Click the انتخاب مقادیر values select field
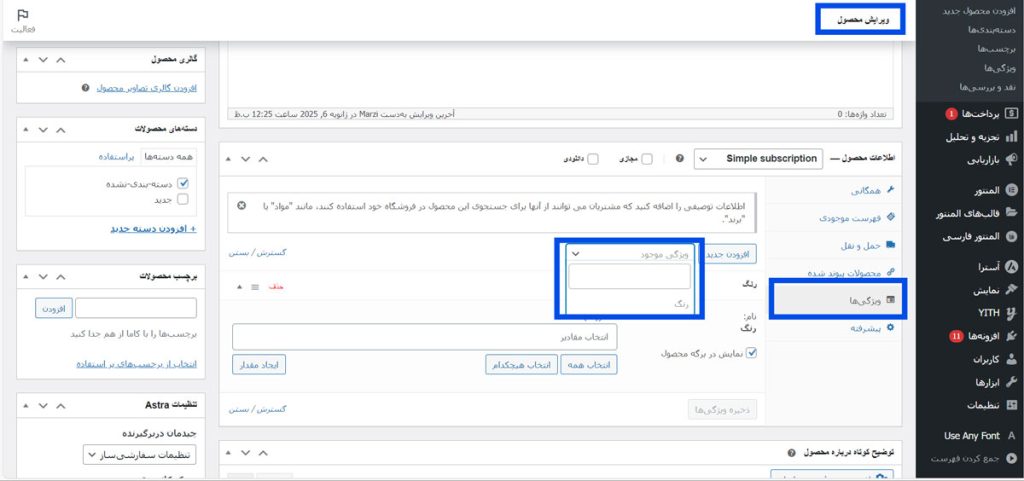1024x481 pixels. [x=424, y=337]
